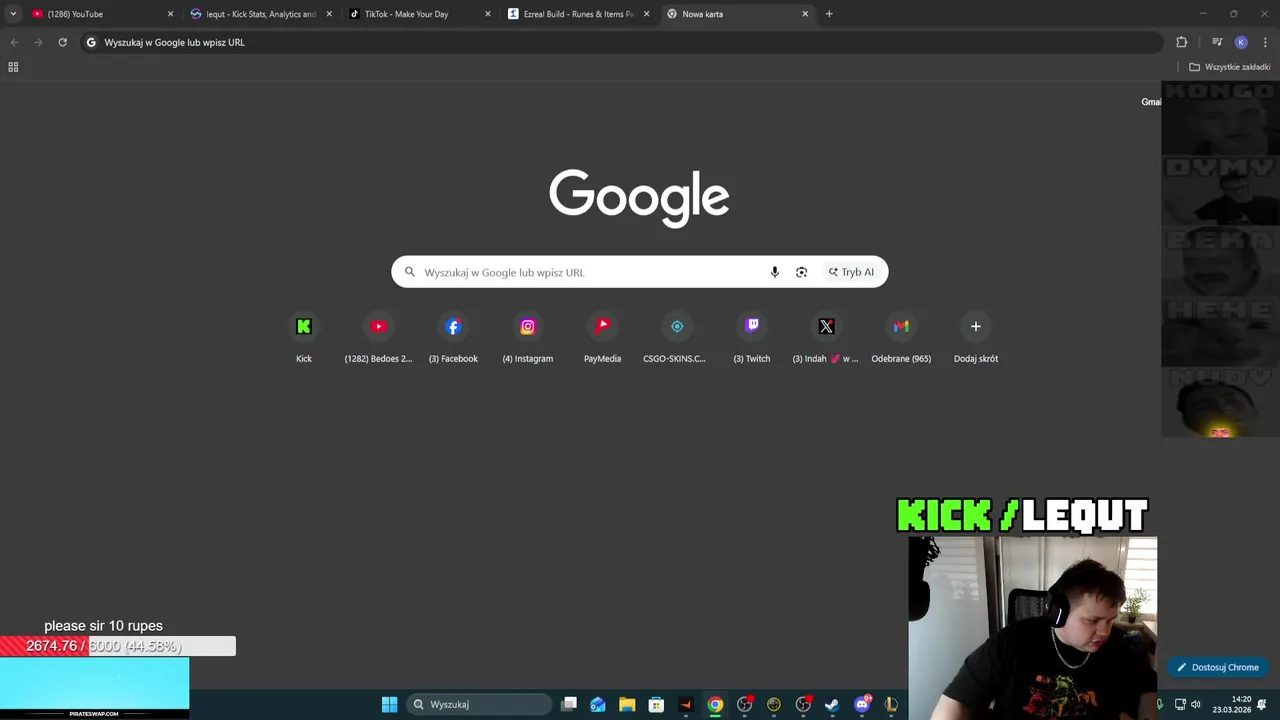
Task: Open a new tab with the plus button
Action: [x=829, y=14]
